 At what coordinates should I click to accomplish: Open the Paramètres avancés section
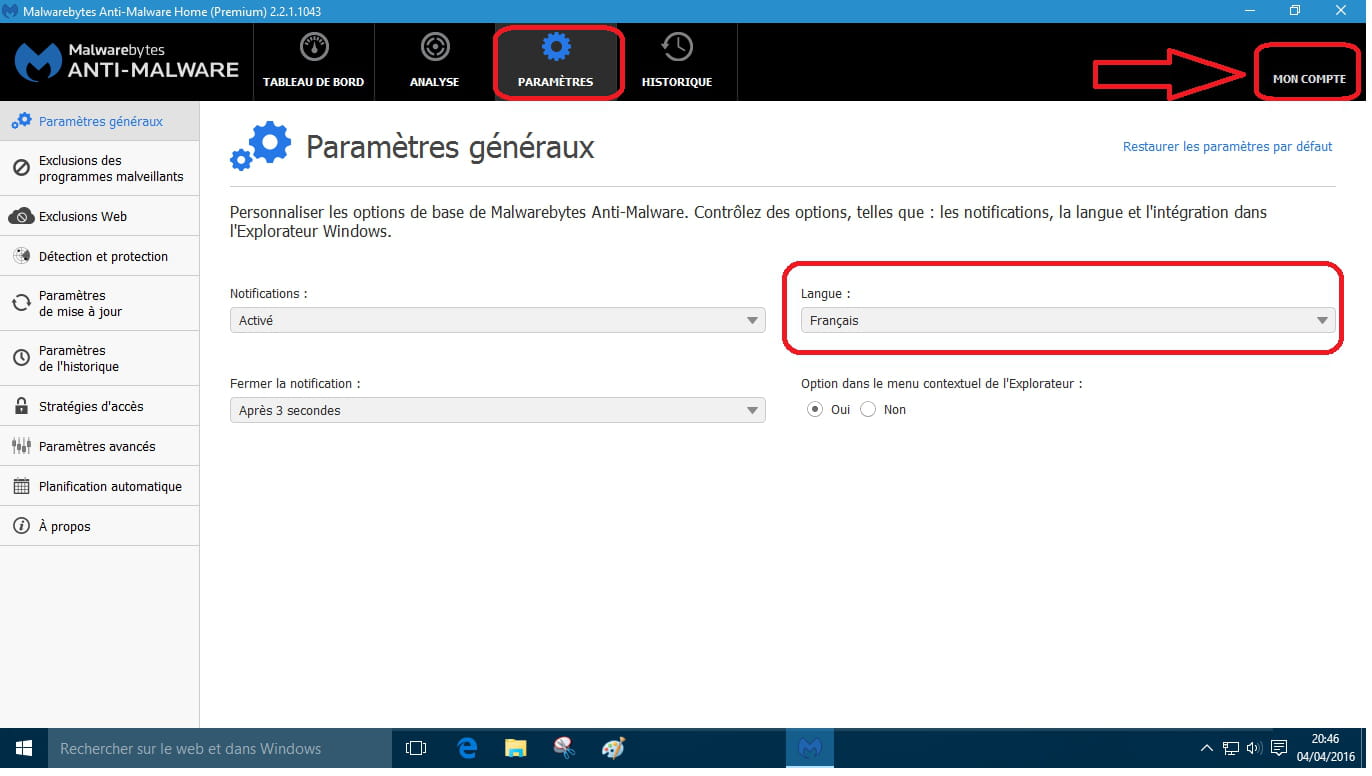[100, 447]
